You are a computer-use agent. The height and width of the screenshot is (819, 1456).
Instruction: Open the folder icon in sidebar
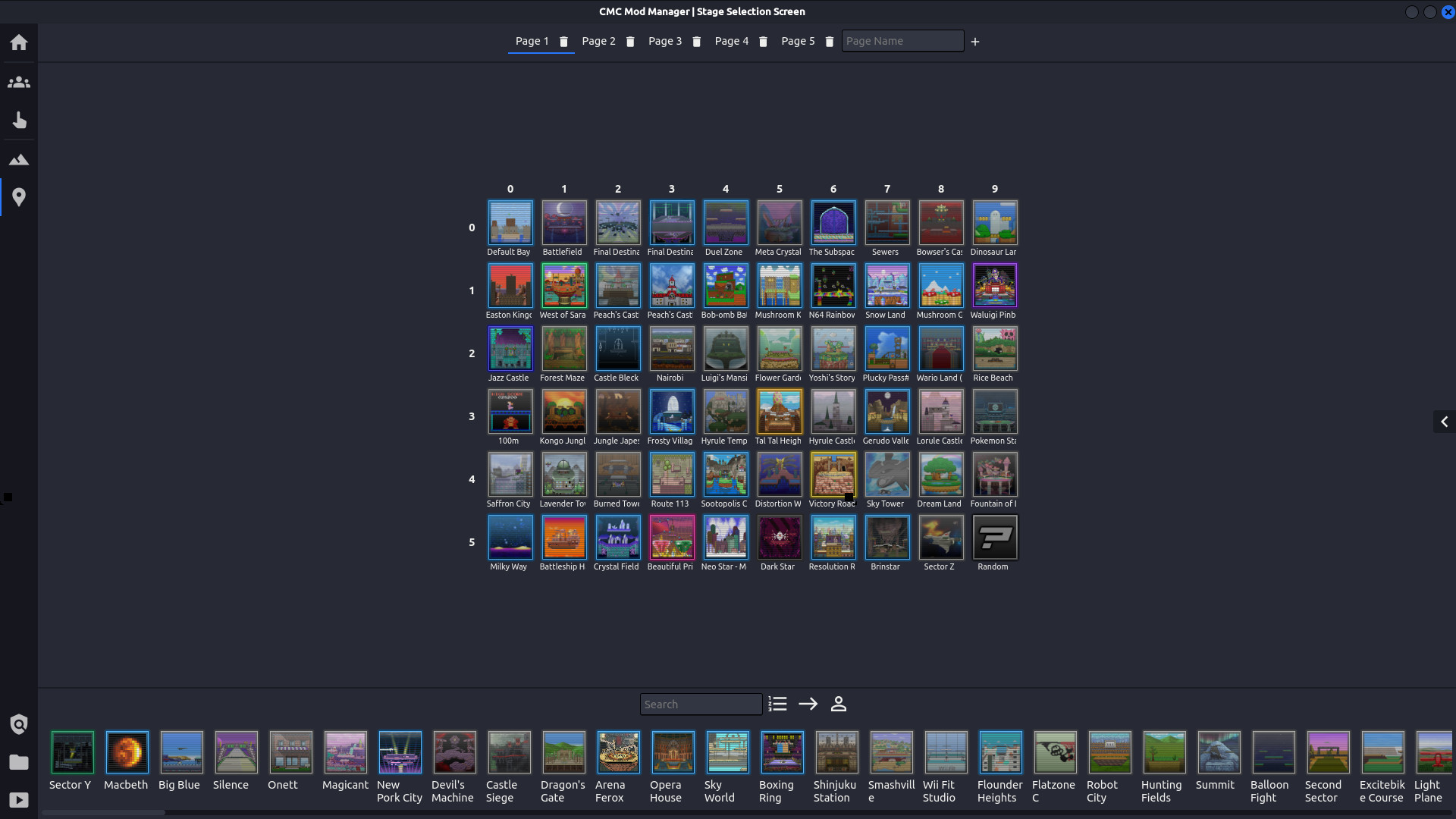click(19, 762)
